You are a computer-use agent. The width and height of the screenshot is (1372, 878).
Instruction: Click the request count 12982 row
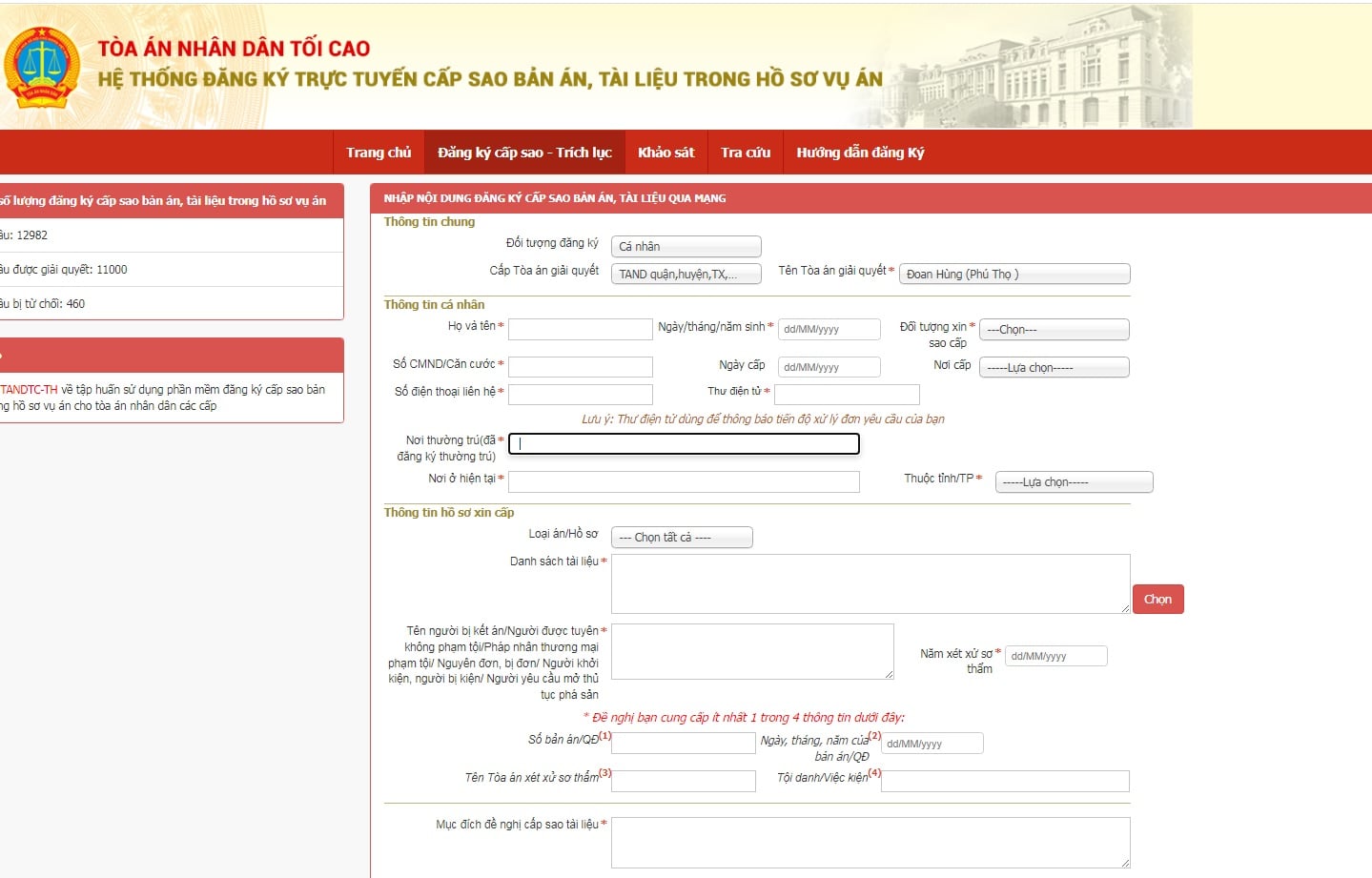(x=172, y=235)
